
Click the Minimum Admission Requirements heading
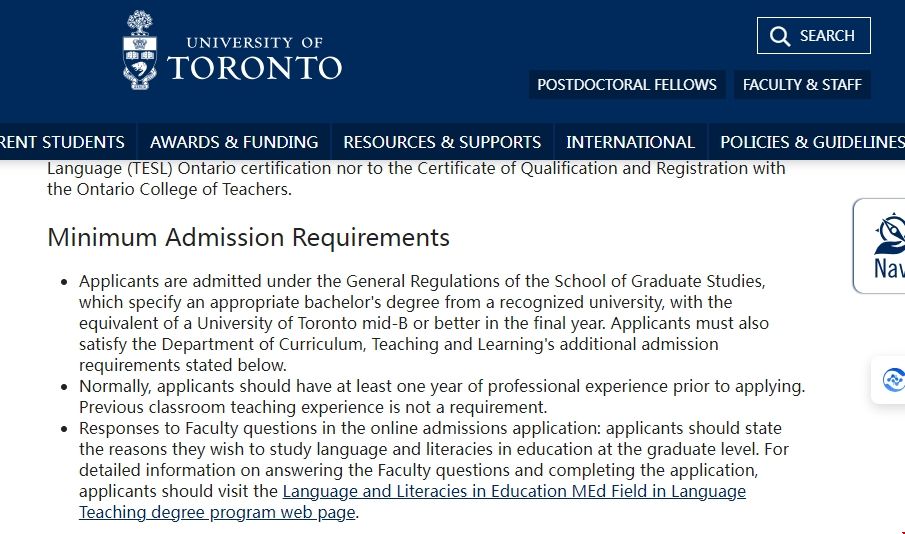point(248,238)
